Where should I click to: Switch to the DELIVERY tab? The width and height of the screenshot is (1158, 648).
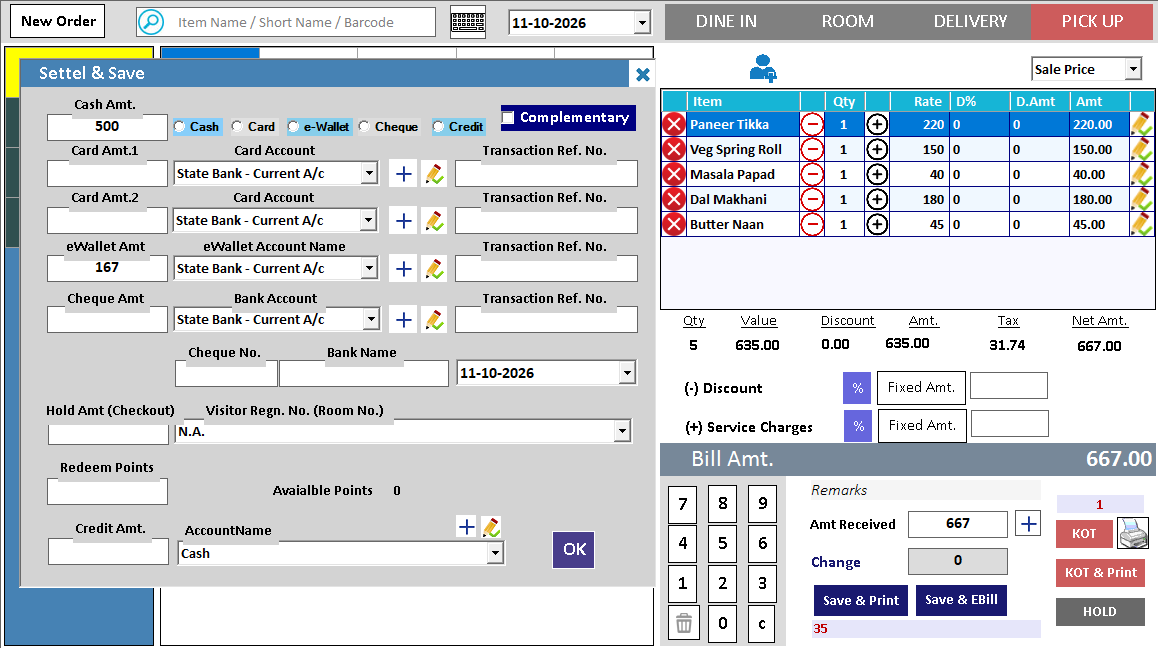click(x=970, y=21)
